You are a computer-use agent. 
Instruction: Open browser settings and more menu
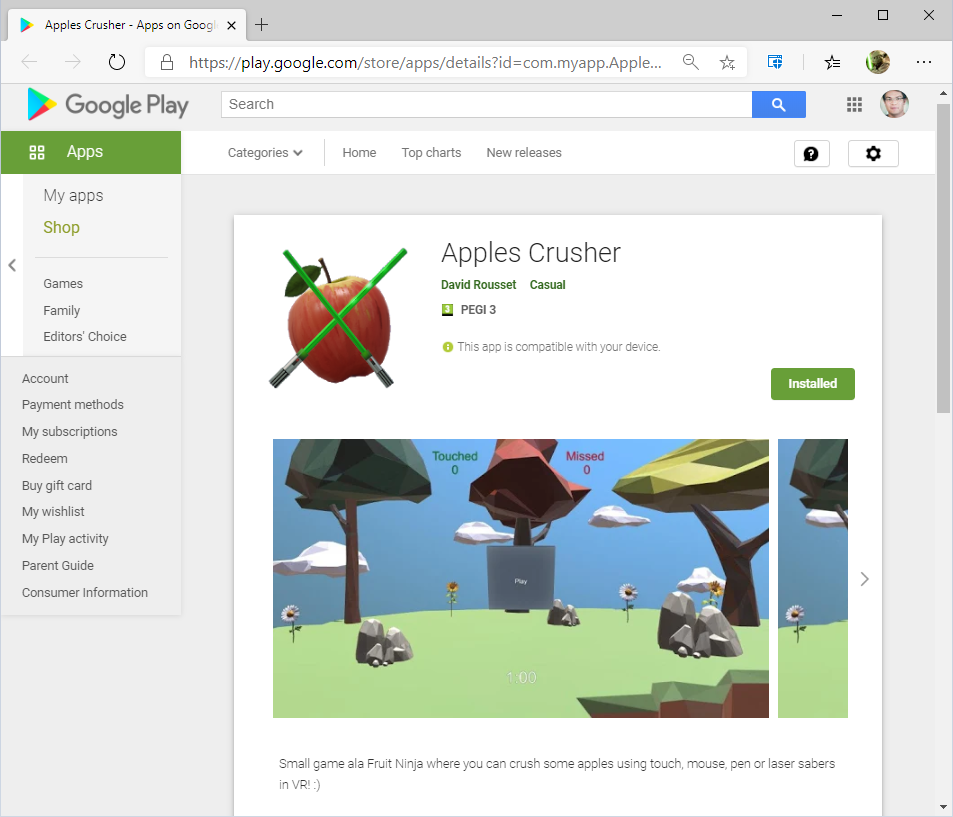point(923,62)
